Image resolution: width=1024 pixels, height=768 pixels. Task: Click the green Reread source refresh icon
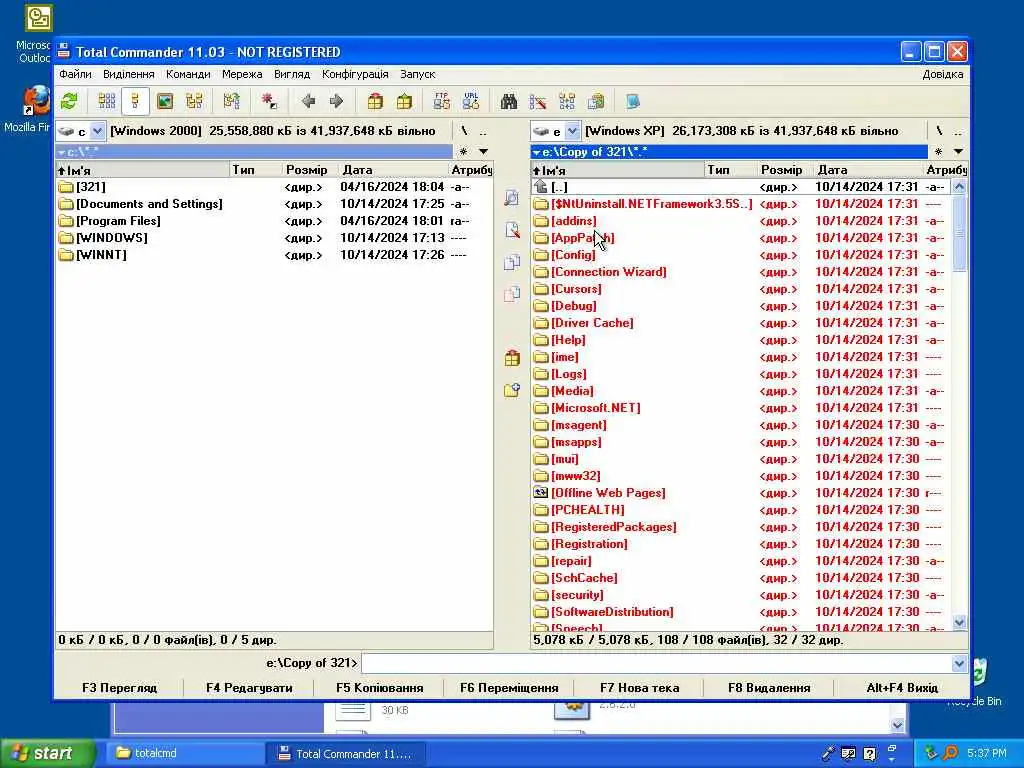pos(69,101)
